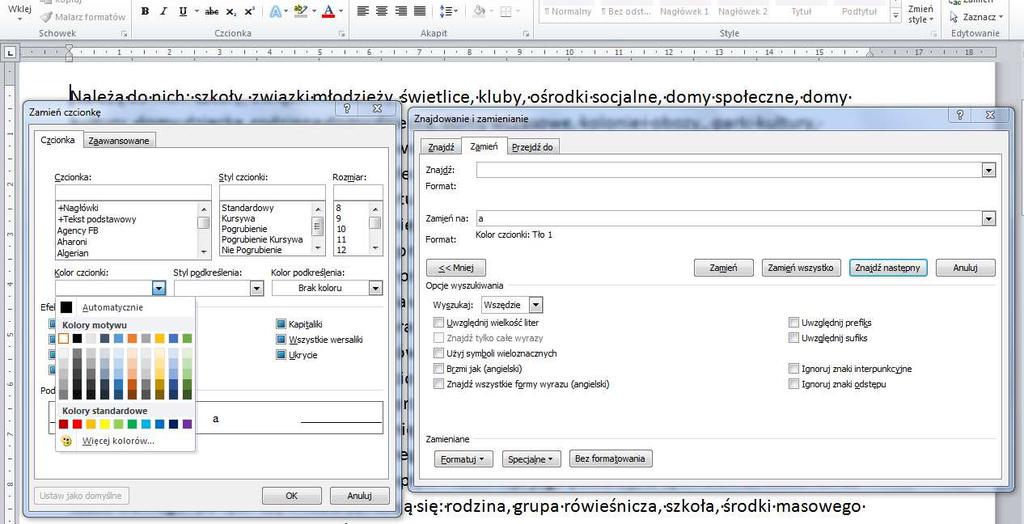Enable Uwzględnij prefiks checkbox
The image size is (1024, 524).
793,323
